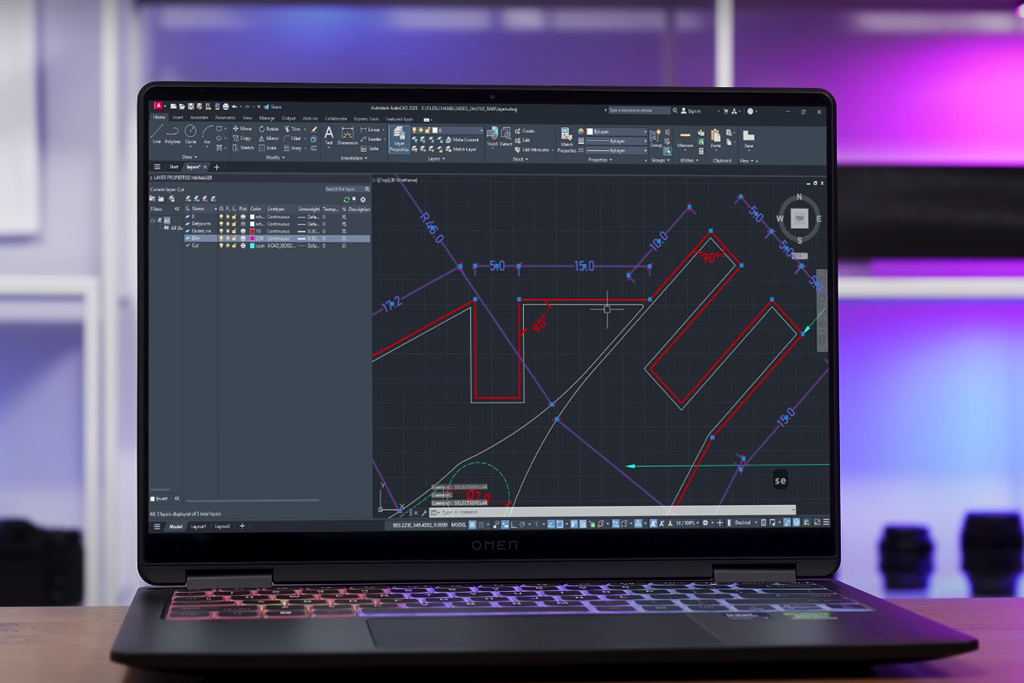Viewport: 1024px width, 683px height.
Task: Click the cyan color swatch of Cut layer
Action: coord(252,246)
